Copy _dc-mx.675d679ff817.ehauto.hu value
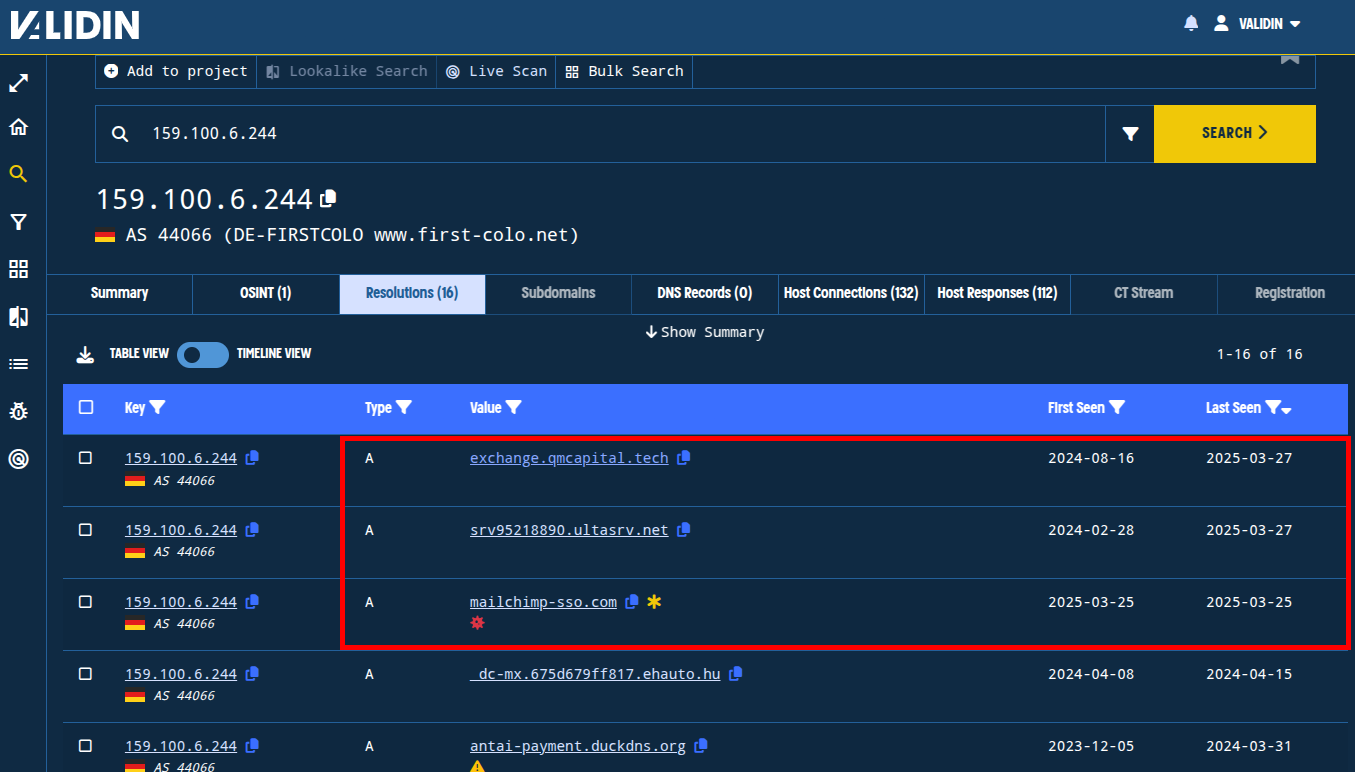Viewport: 1355px width, 772px height. point(736,674)
